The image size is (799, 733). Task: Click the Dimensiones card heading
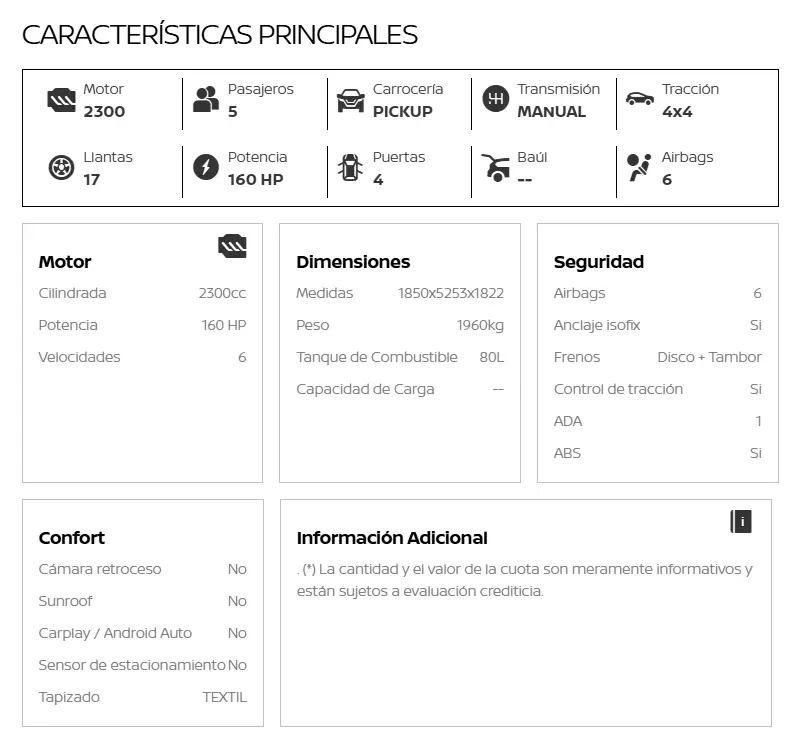click(353, 262)
